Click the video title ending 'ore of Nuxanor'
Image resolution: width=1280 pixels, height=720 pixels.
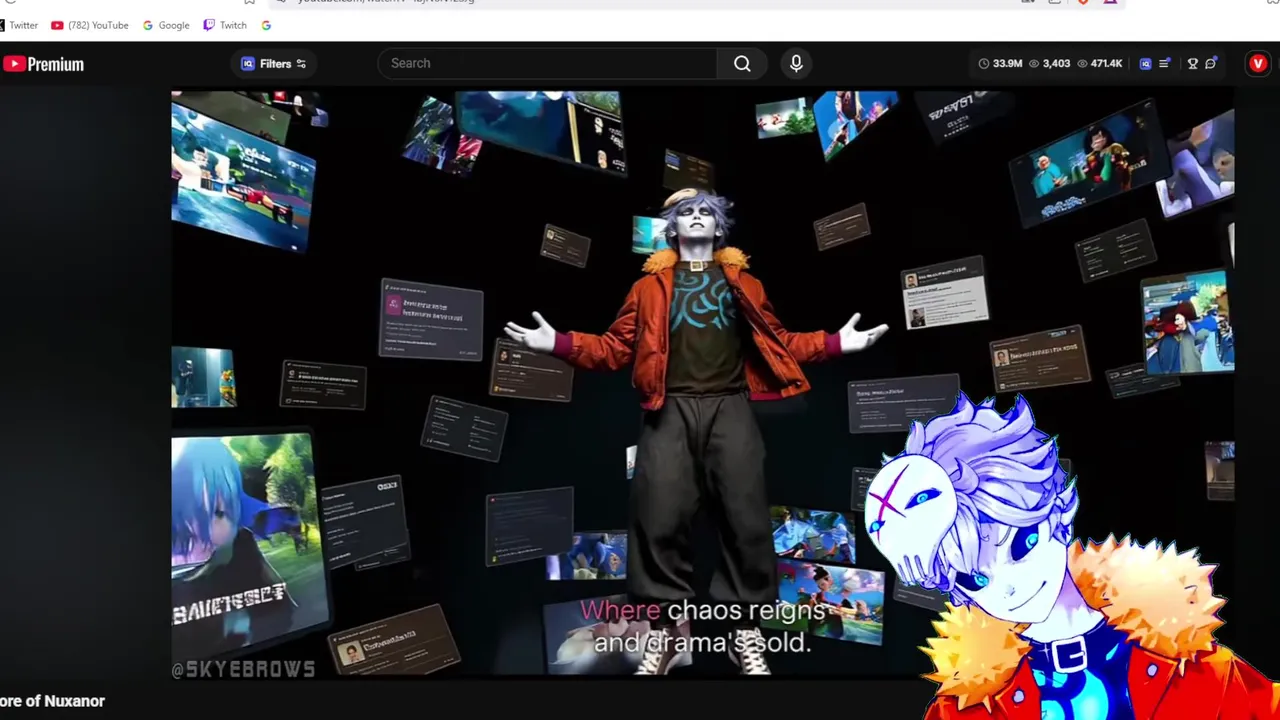coord(52,701)
